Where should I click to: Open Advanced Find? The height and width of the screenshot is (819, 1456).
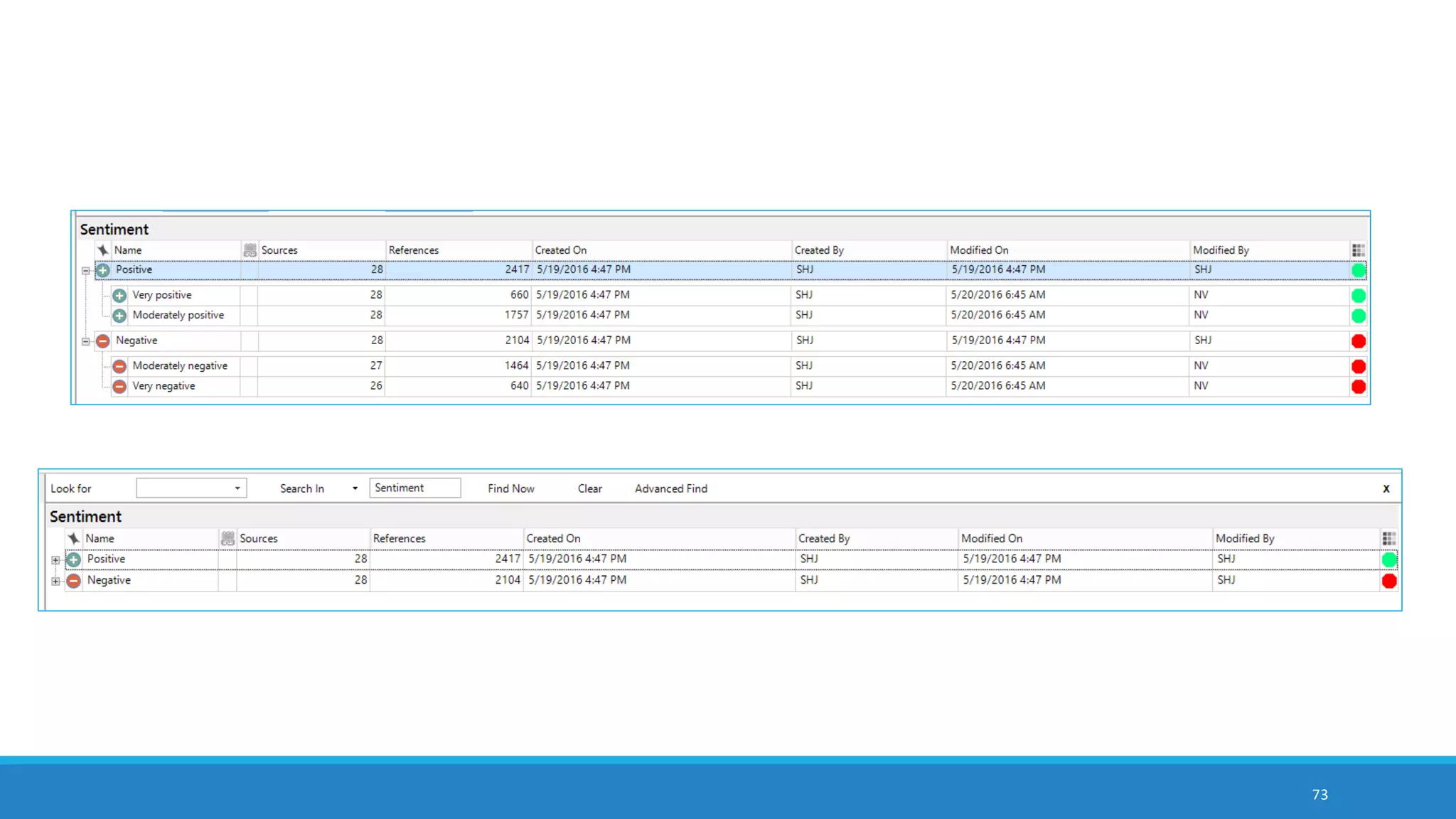[670, 488]
